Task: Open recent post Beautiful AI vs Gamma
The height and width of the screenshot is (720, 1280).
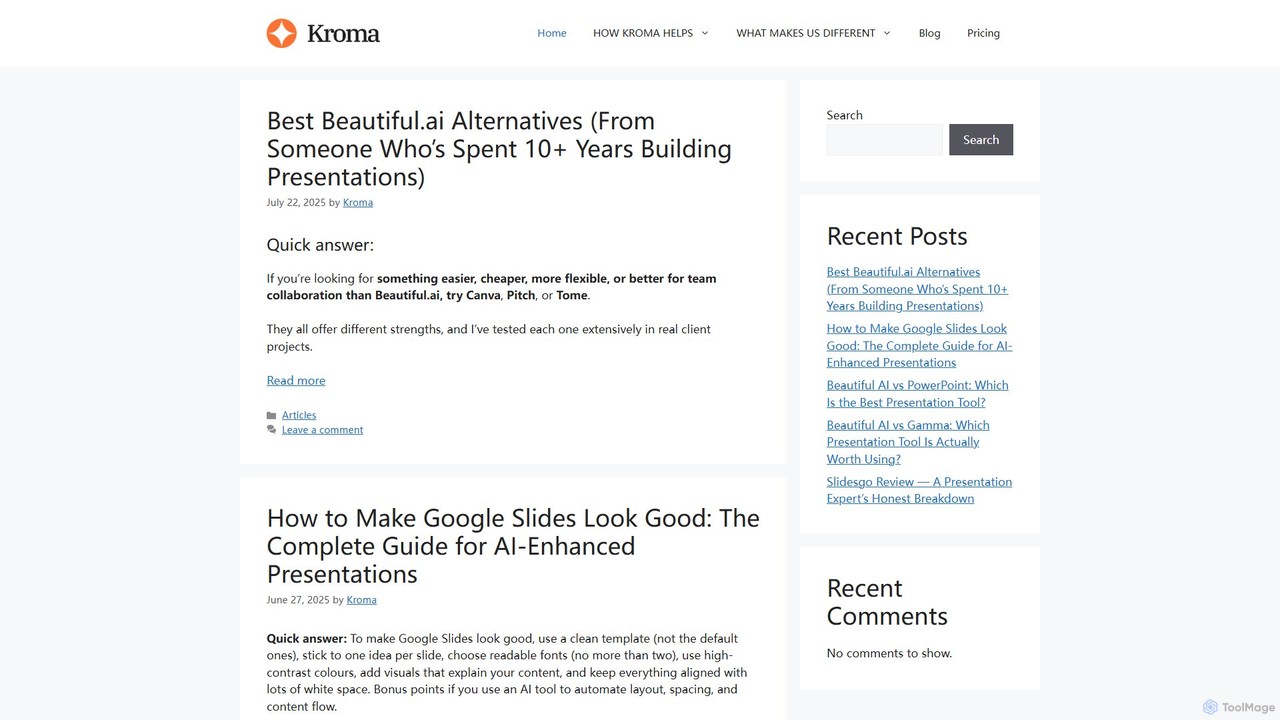Action: coord(908,442)
